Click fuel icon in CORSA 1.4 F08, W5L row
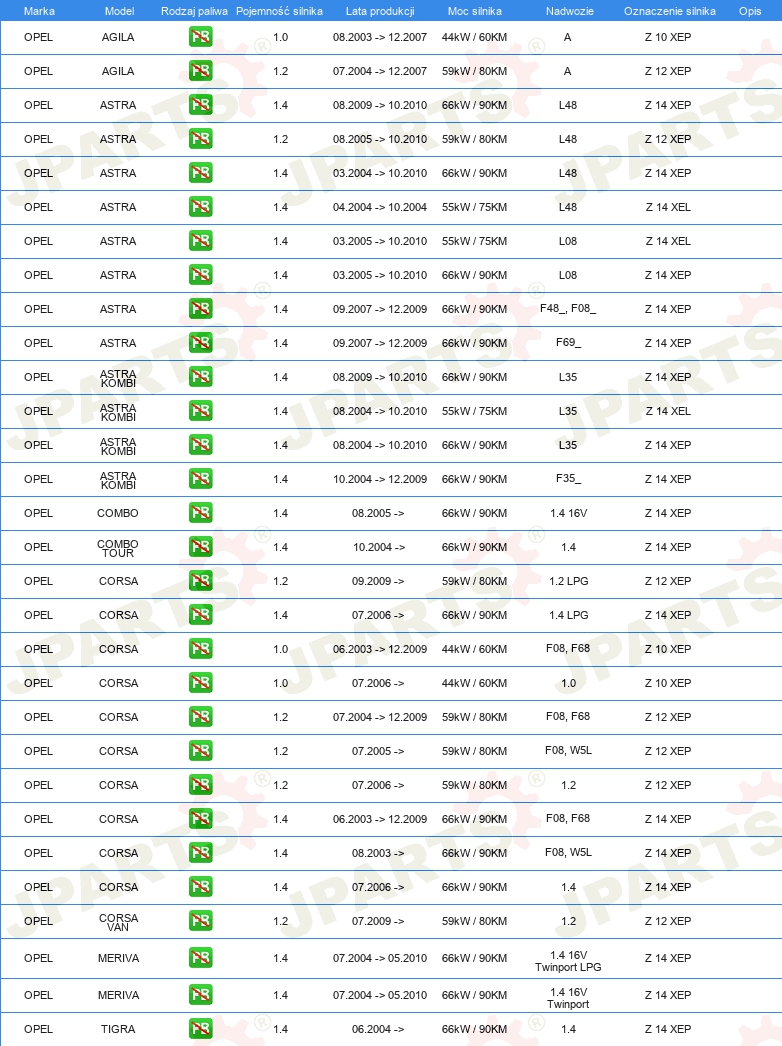Screen dimensions: 782x1046 pyautogui.click(x=200, y=853)
